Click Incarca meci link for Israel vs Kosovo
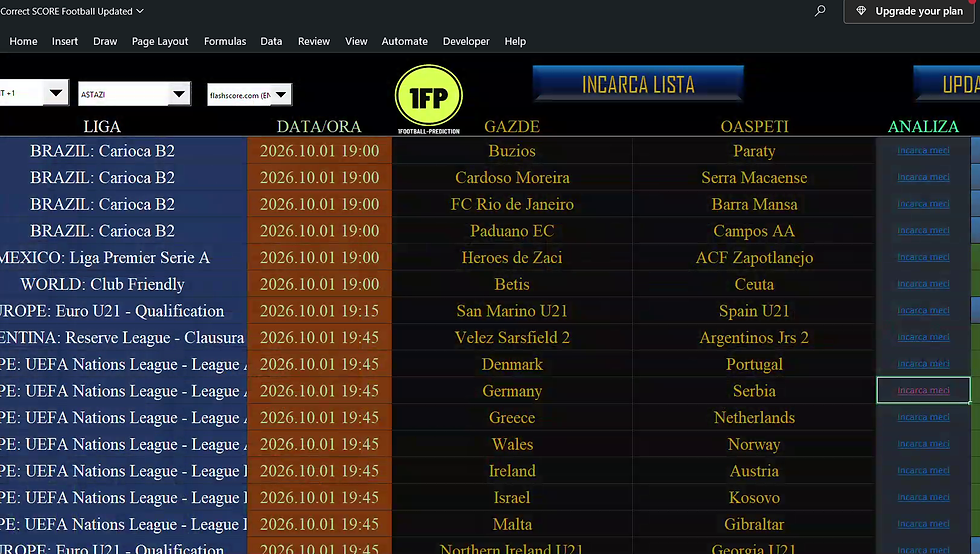The image size is (980, 554). (923, 497)
